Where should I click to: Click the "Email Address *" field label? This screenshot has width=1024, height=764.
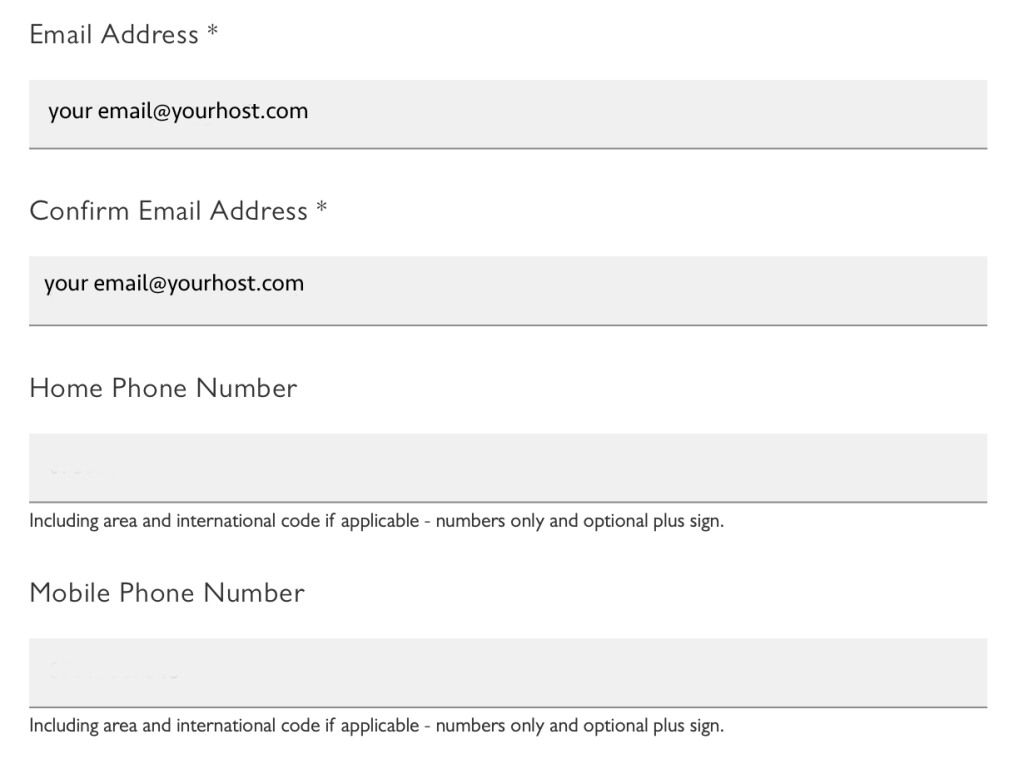coord(114,36)
